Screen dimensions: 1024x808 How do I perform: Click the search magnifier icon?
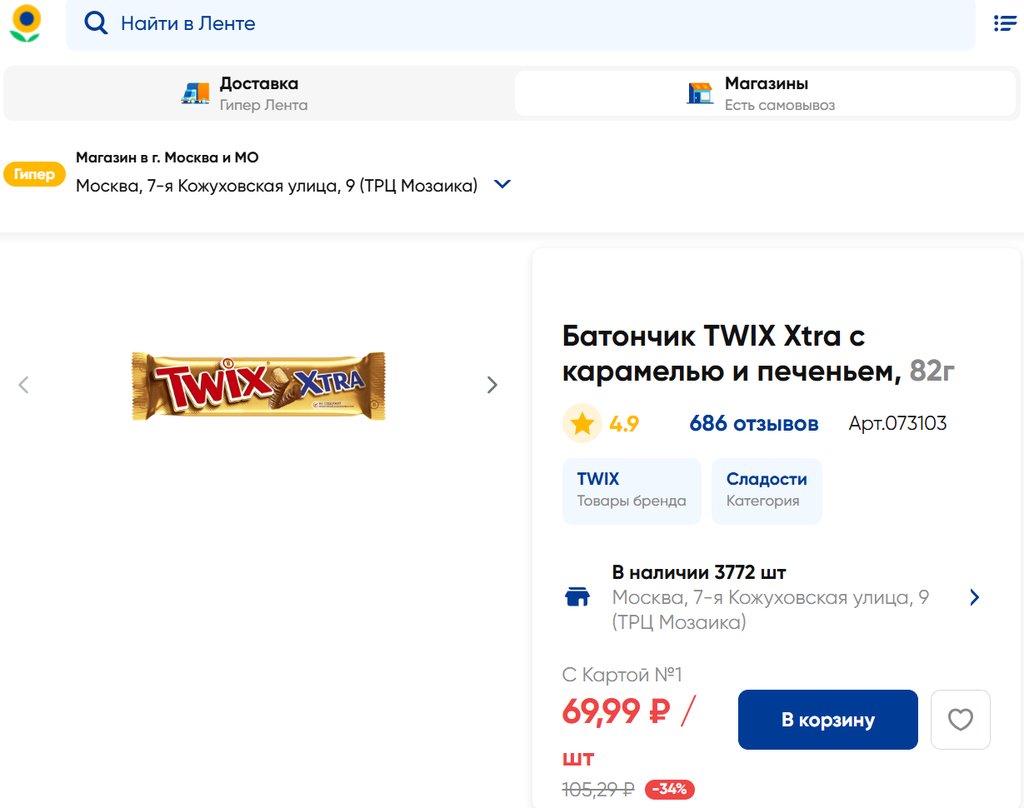95,23
